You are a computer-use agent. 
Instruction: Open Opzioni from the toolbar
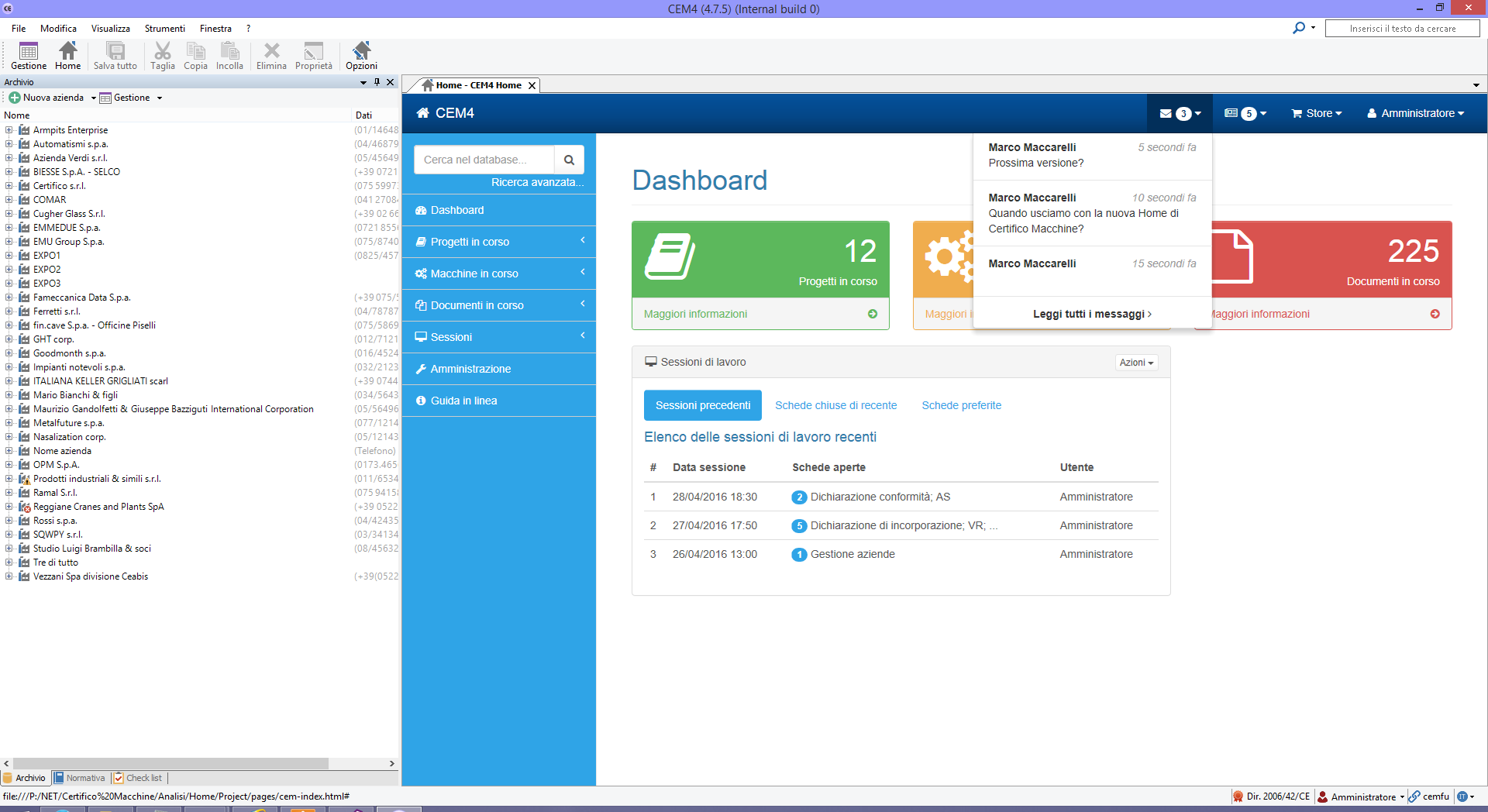coord(361,56)
